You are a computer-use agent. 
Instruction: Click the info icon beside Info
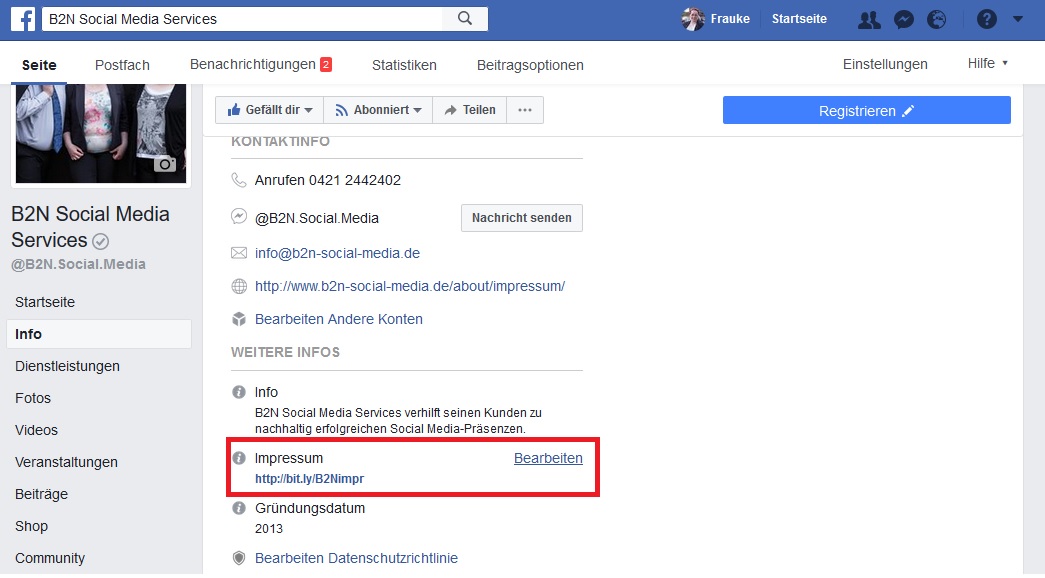pos(239,392)
